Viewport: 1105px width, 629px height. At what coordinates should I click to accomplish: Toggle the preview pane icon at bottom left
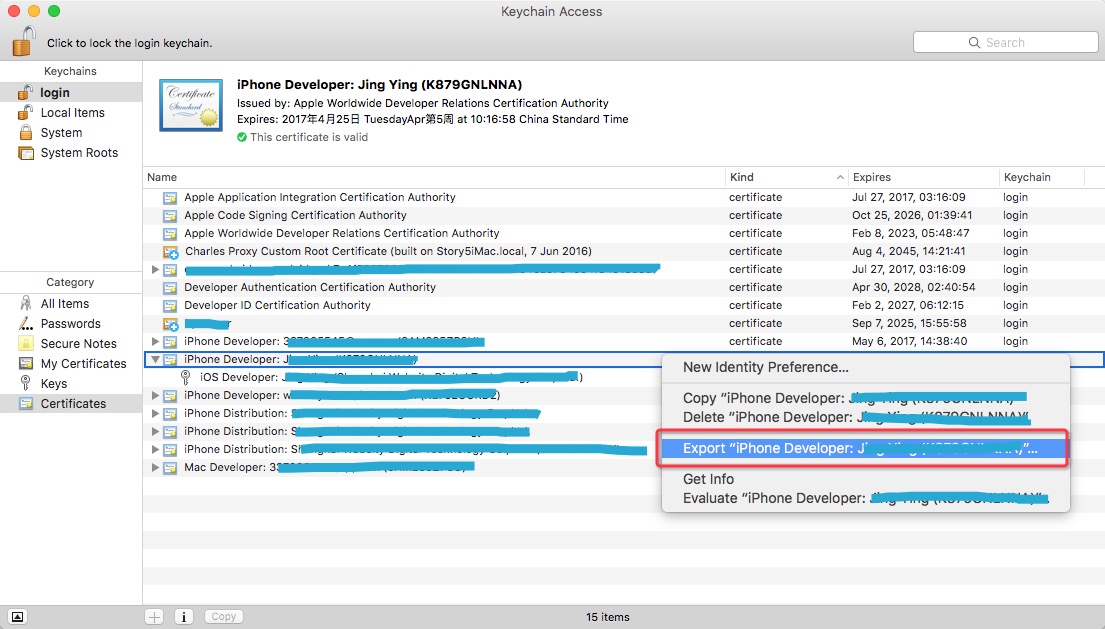(18, 617)
